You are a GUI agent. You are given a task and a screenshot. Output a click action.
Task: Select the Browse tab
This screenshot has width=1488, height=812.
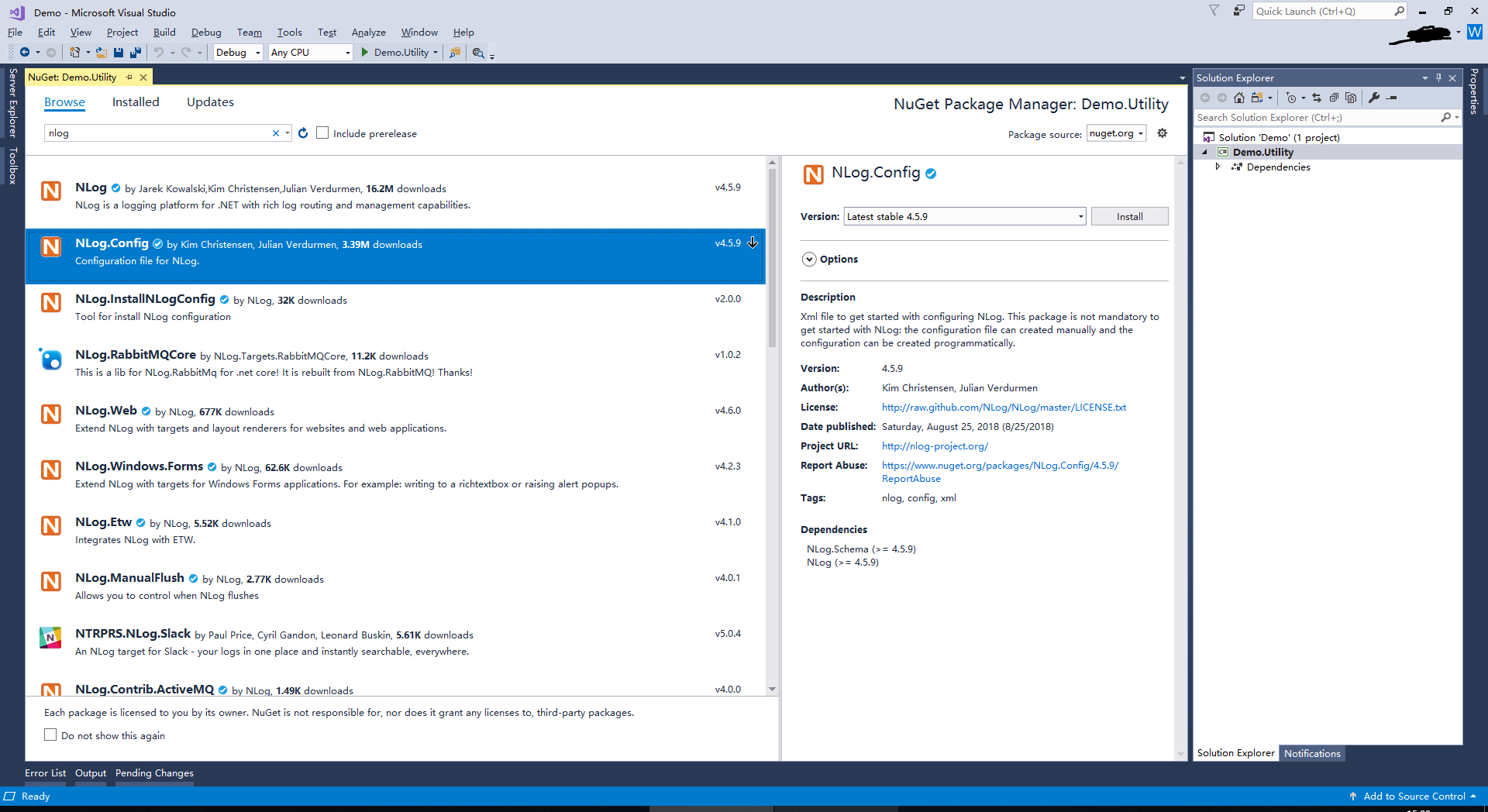coord(64,102)
